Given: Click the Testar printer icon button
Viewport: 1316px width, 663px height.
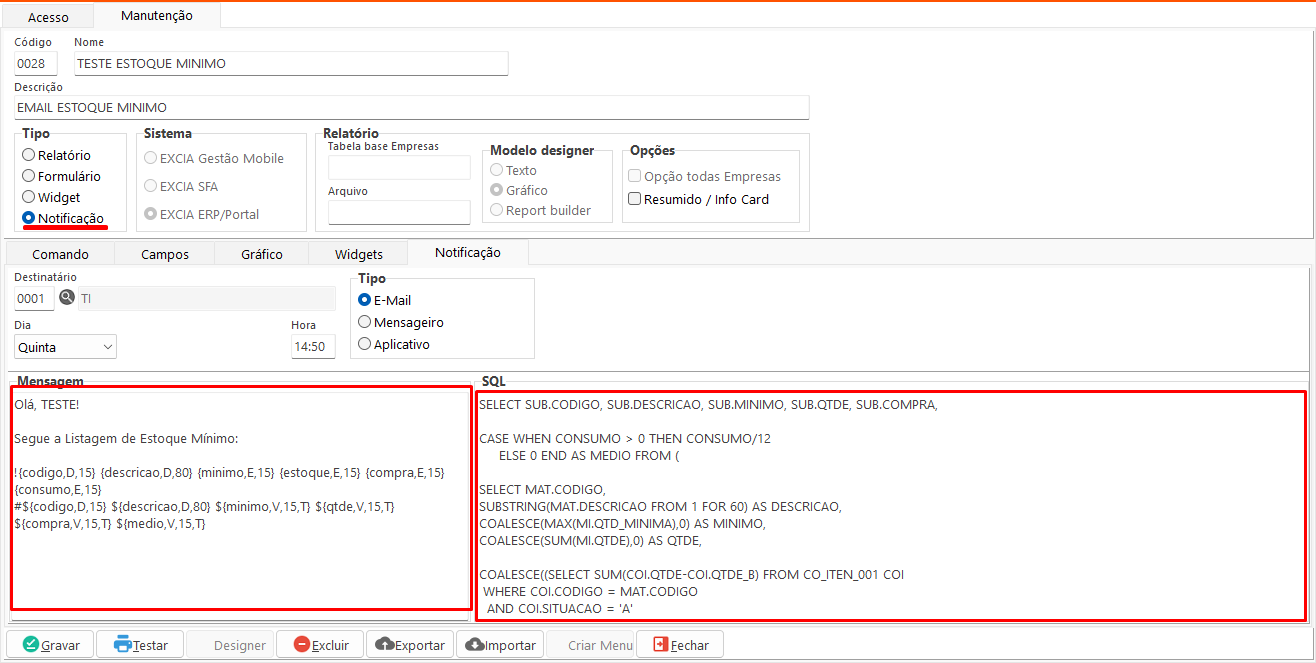Looking at the screenshot, I should (140, 645).
